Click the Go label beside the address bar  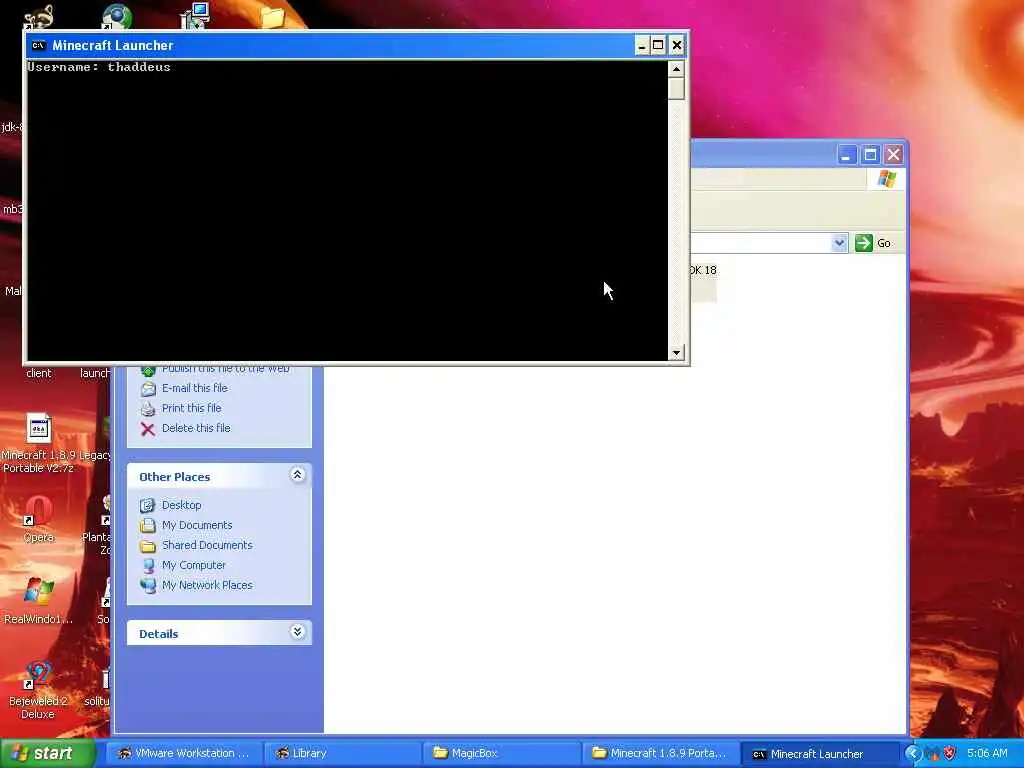[x=884, y=243]
